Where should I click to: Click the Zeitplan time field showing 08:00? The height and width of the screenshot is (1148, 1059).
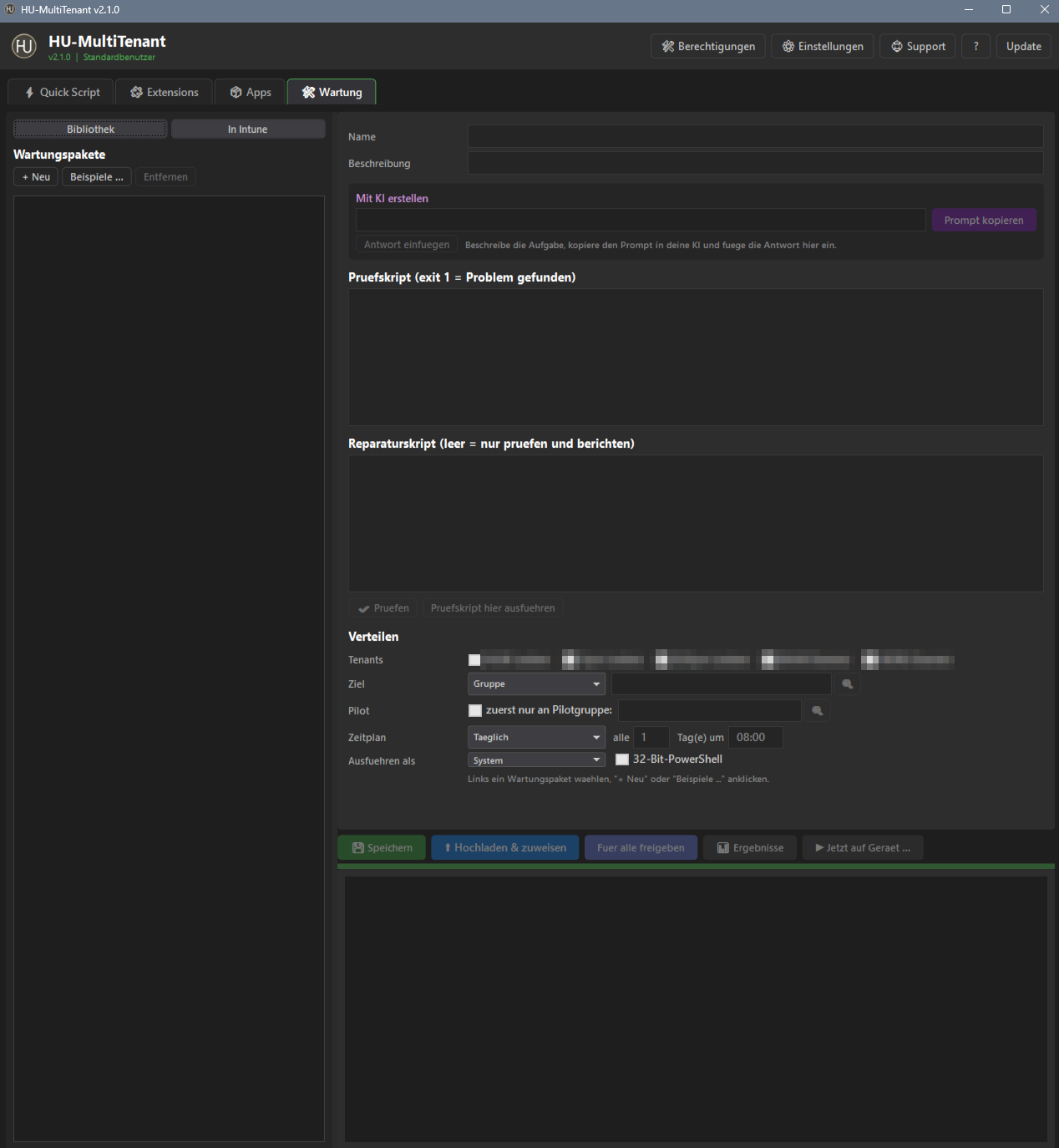coord(756,738)
